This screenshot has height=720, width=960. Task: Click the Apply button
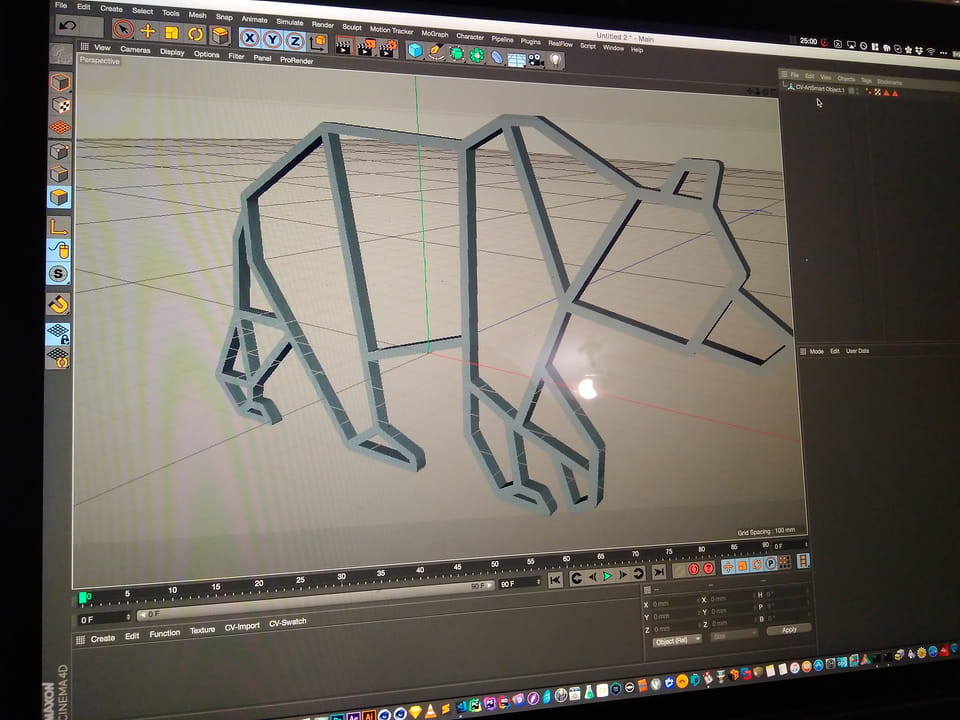(x=789, y=629)
